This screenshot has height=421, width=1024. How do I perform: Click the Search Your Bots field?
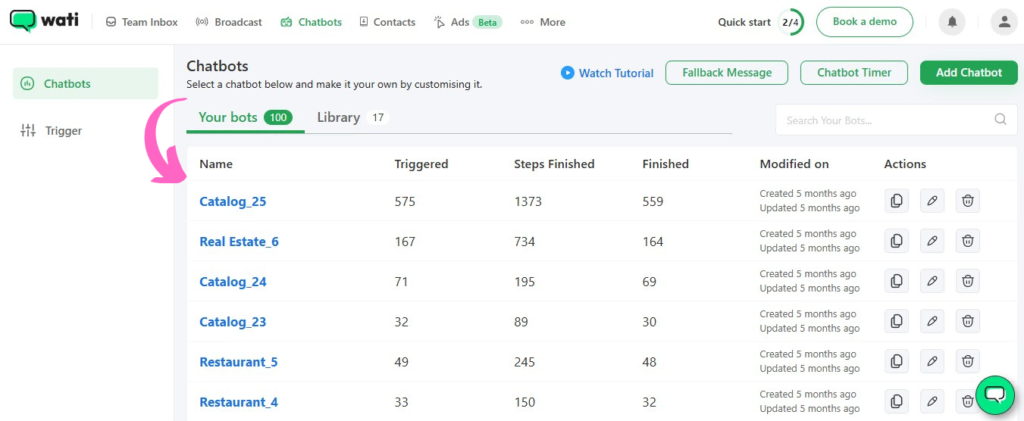tap(880, 120)
